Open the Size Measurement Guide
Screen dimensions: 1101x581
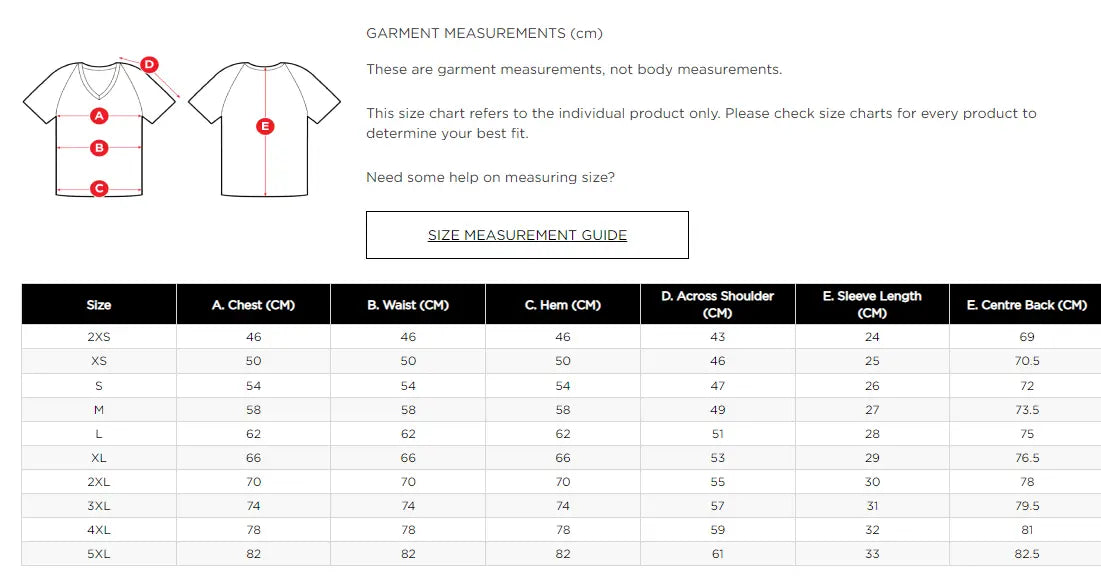pos(527,235)
